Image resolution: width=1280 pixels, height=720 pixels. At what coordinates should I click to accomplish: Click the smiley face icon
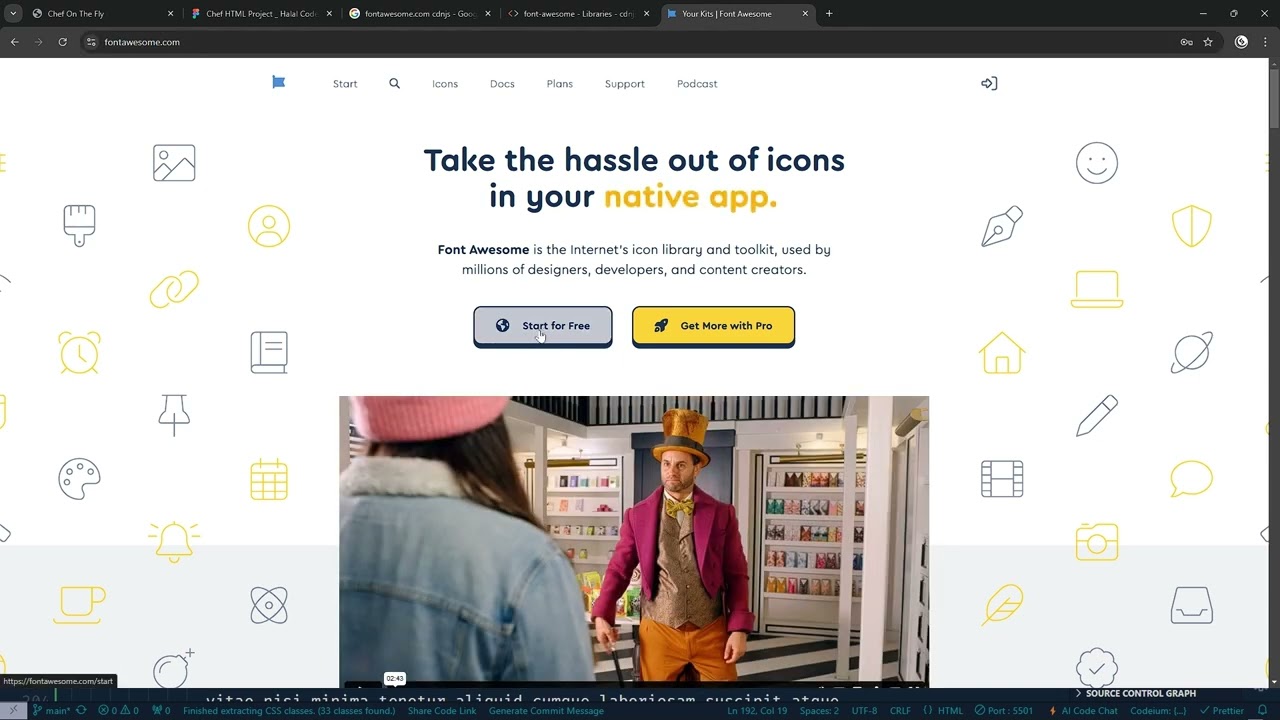click(1097, 163)
